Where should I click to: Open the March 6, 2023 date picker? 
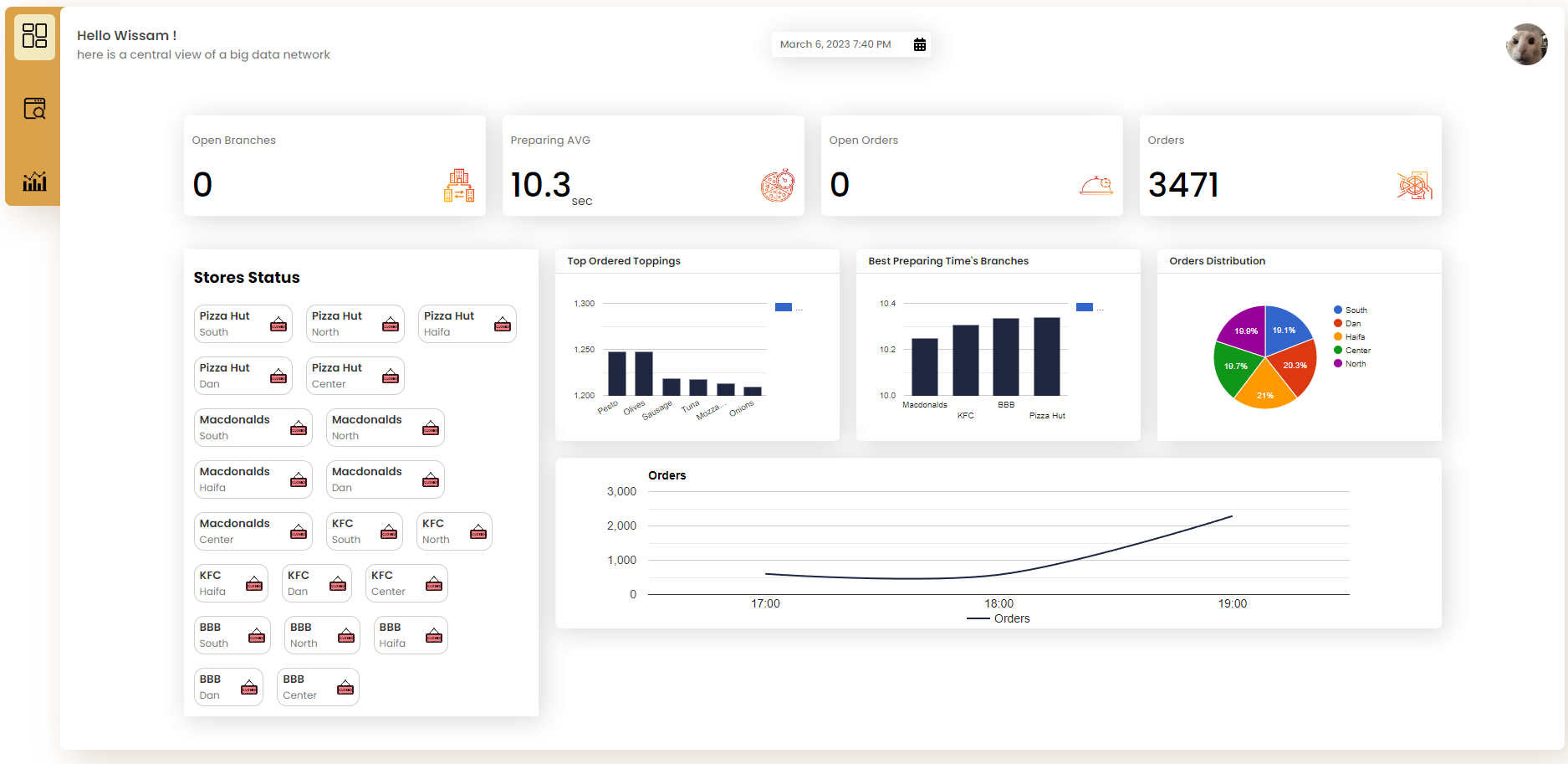tap(836, 44)
